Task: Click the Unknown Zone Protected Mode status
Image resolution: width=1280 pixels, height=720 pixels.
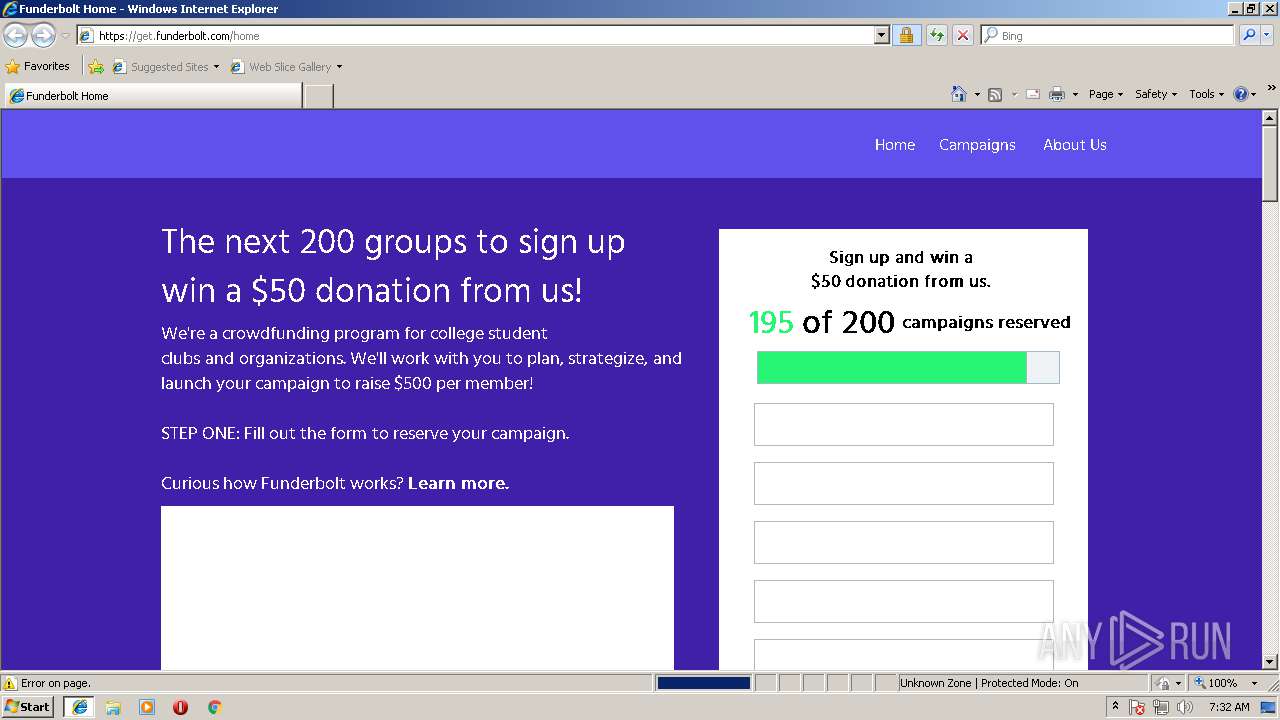Action: pyautogui.click(x=989, y=683)
